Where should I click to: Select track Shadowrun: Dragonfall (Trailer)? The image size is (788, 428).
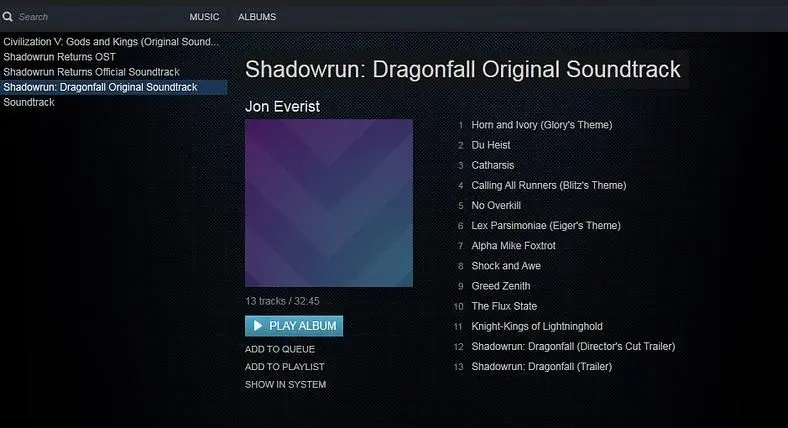click(542, 367)
